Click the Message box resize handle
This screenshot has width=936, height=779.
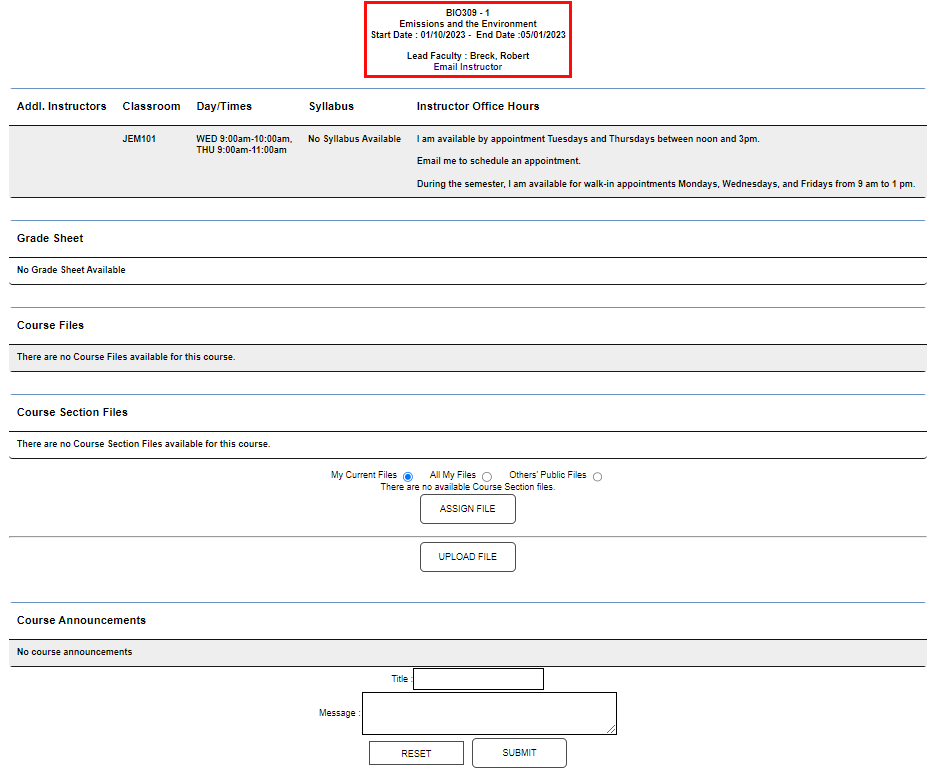(x=611, y=730)
